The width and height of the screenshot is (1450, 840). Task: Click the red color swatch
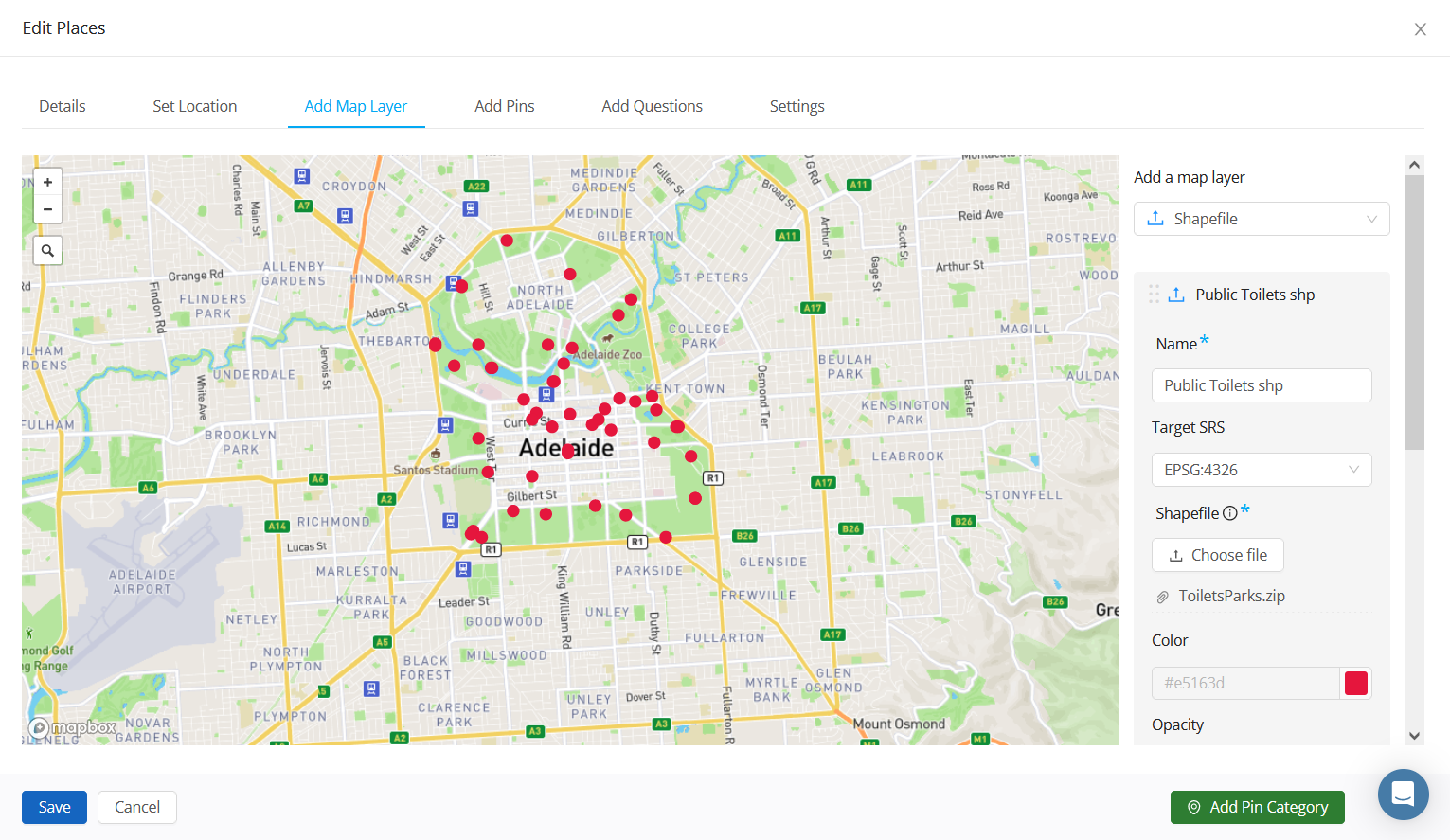click(1356, 683)
